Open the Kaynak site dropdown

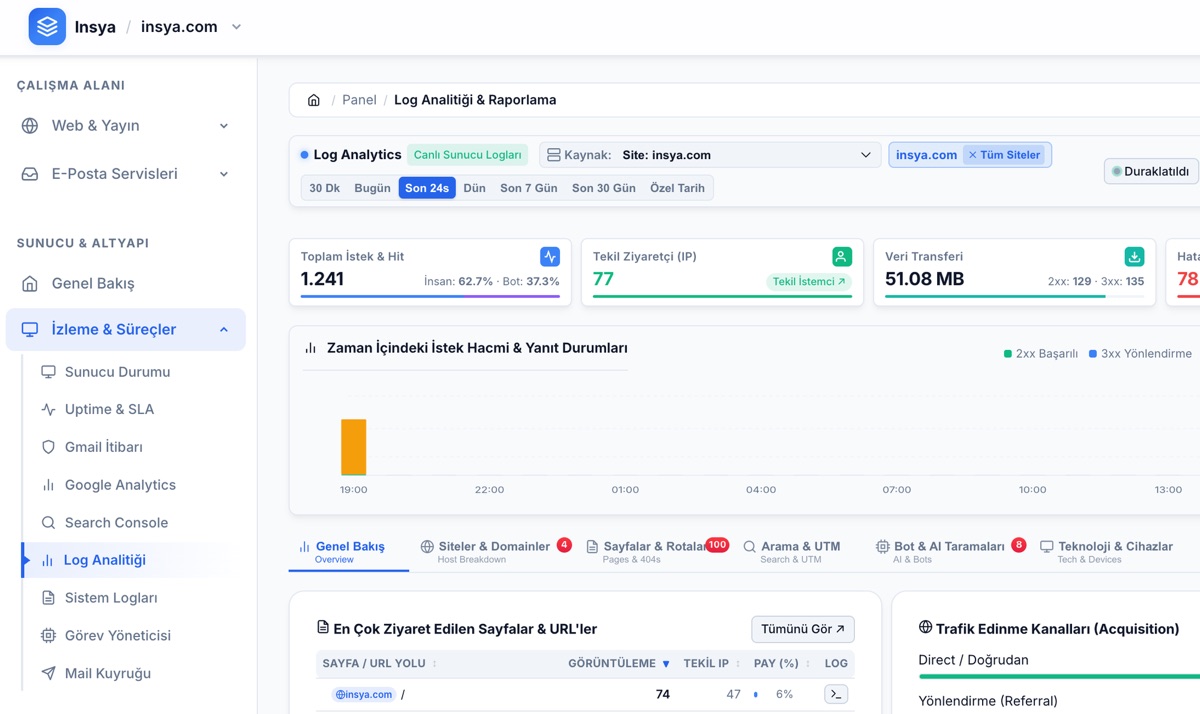pos(709,155)
